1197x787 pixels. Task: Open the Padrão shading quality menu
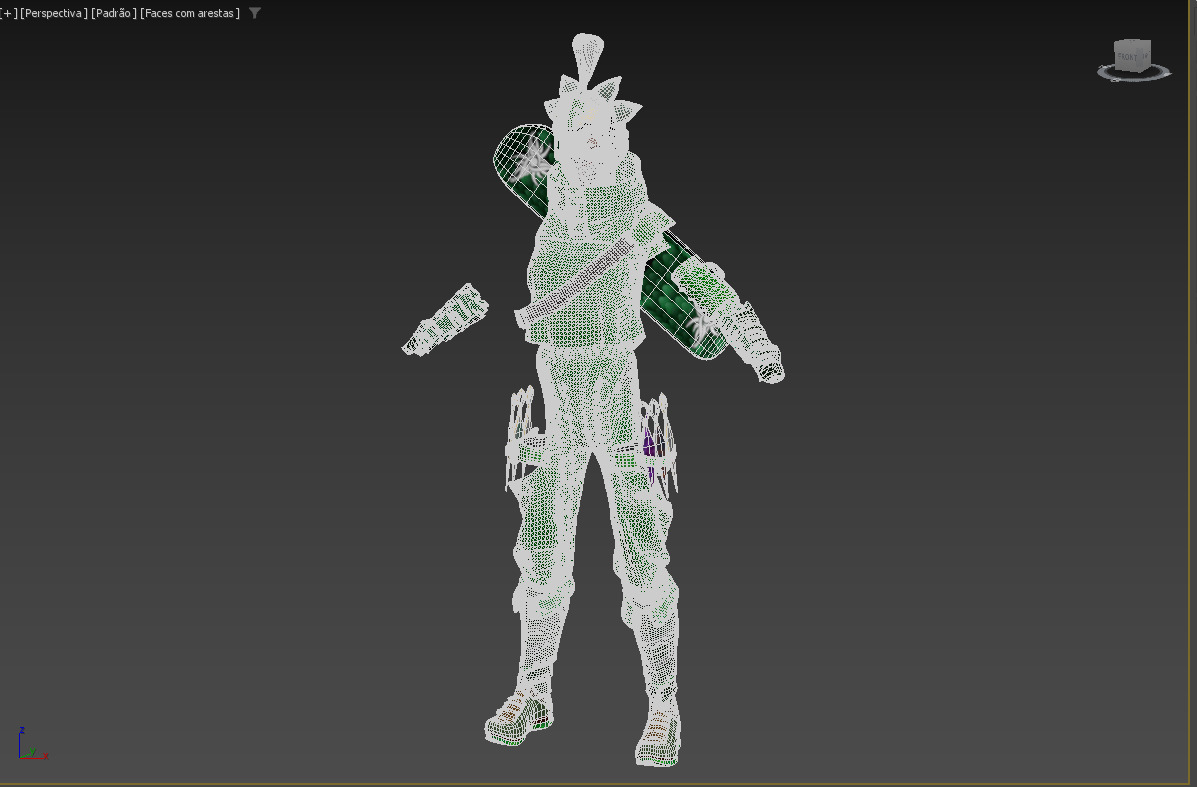(x=114, y=13)
